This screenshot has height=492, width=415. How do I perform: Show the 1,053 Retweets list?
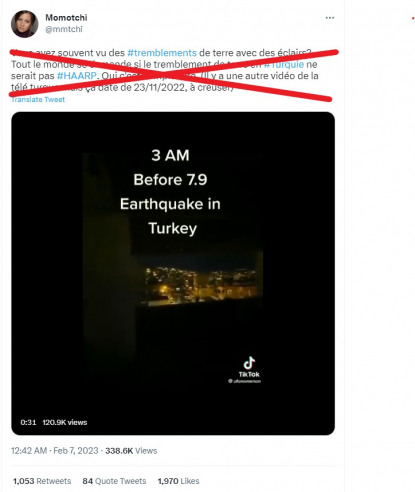(42, 481)
